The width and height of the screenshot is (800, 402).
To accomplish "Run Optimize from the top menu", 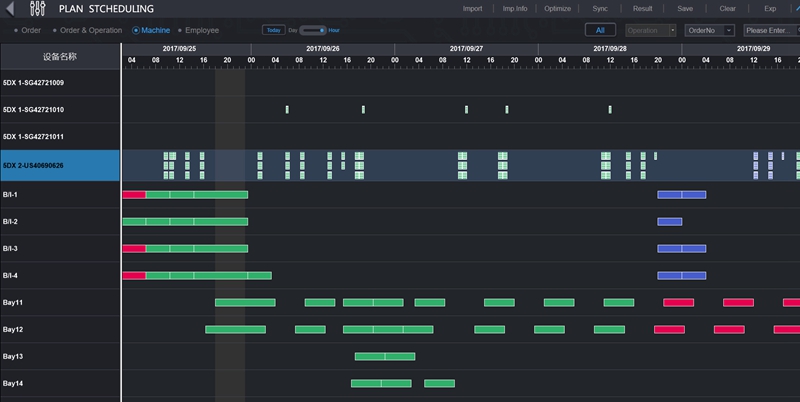I will [x=557, y=9].
